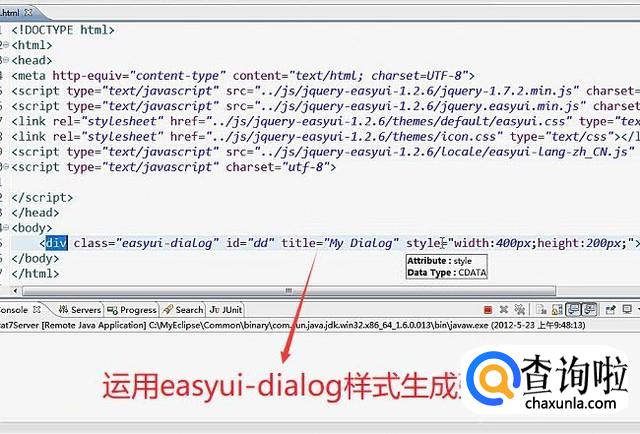Collapse the script charset="utf-8" fold marker

(6, 167)
